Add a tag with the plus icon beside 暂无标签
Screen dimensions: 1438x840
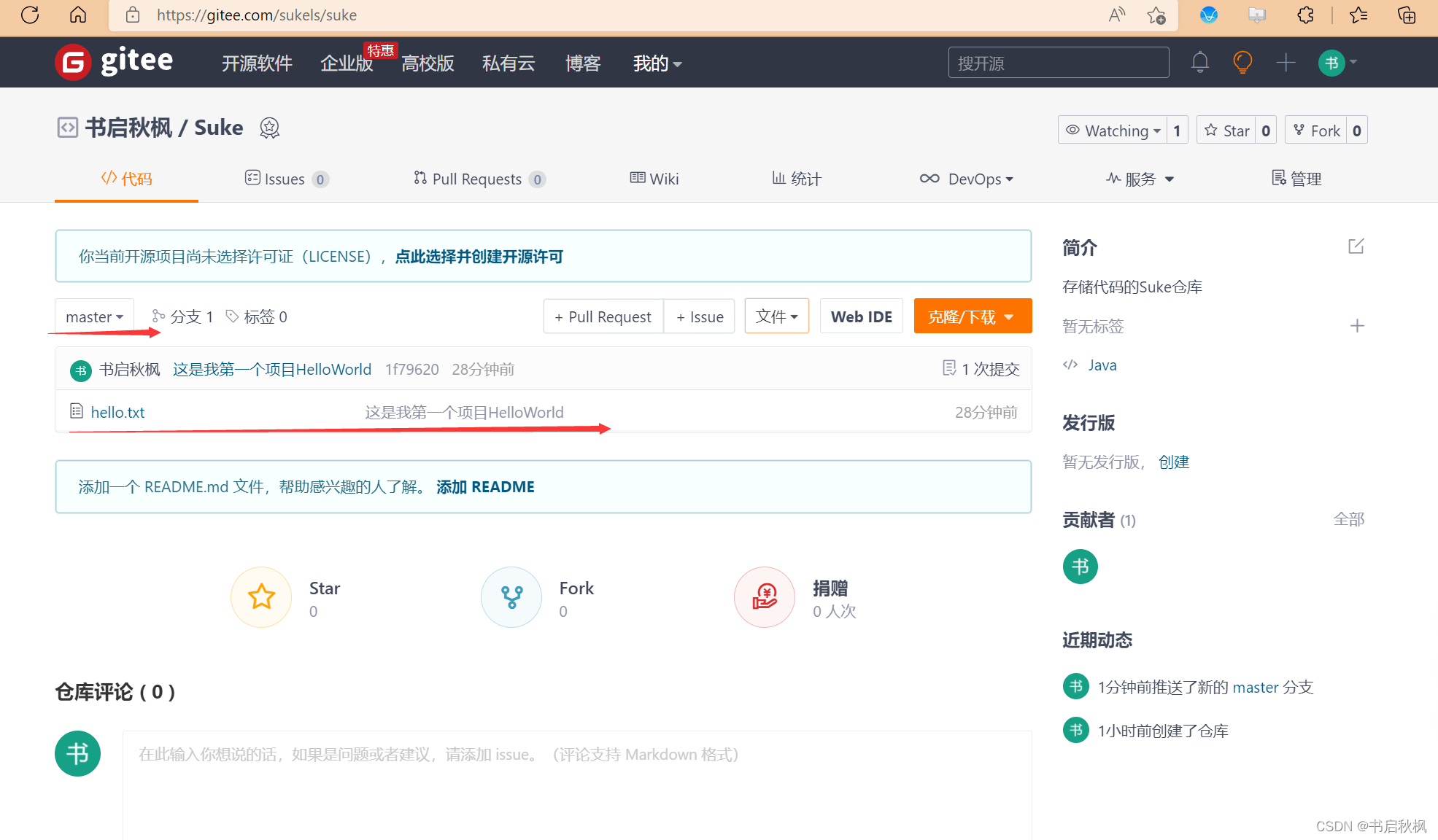click(1356, 326)
